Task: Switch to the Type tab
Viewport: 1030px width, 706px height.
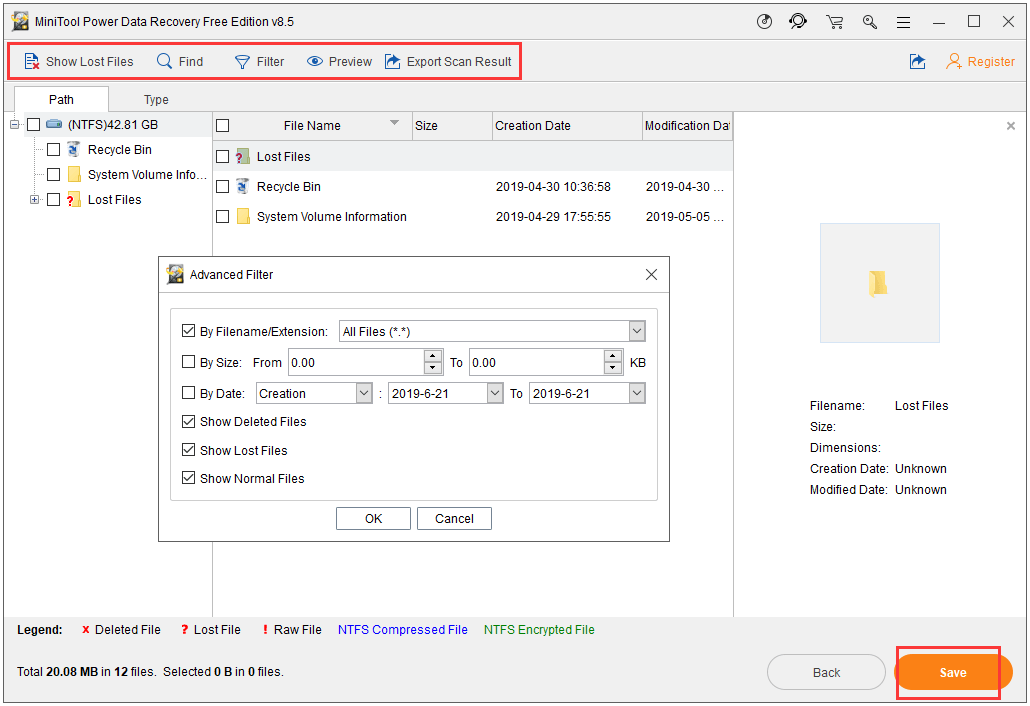Action: point(156,99)
